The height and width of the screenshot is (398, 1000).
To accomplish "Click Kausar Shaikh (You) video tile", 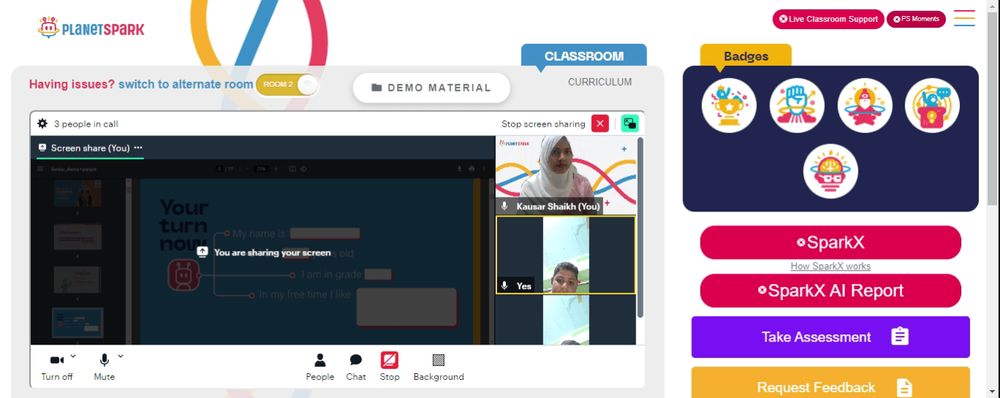I will tap(566, 175).
